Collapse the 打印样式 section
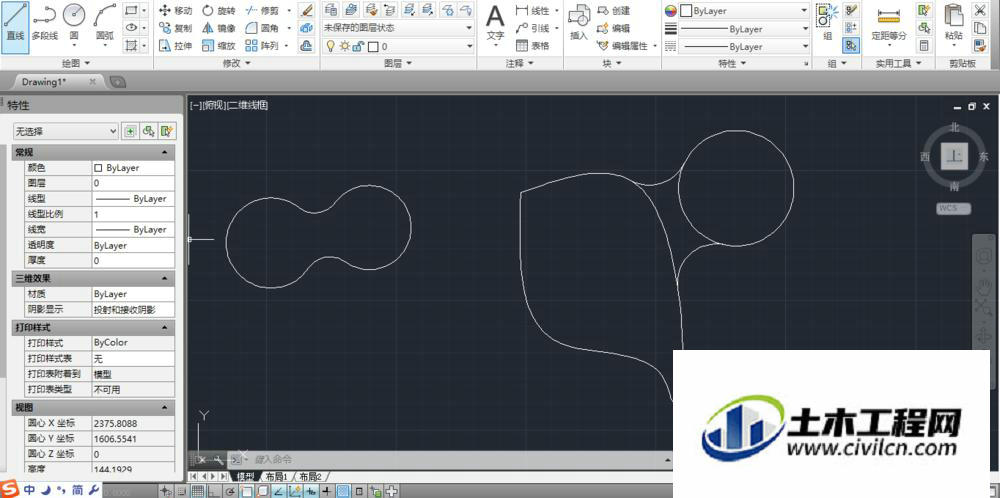Image resolution: width=1000 pixels, height=498 pixels. tap(165, 327)
